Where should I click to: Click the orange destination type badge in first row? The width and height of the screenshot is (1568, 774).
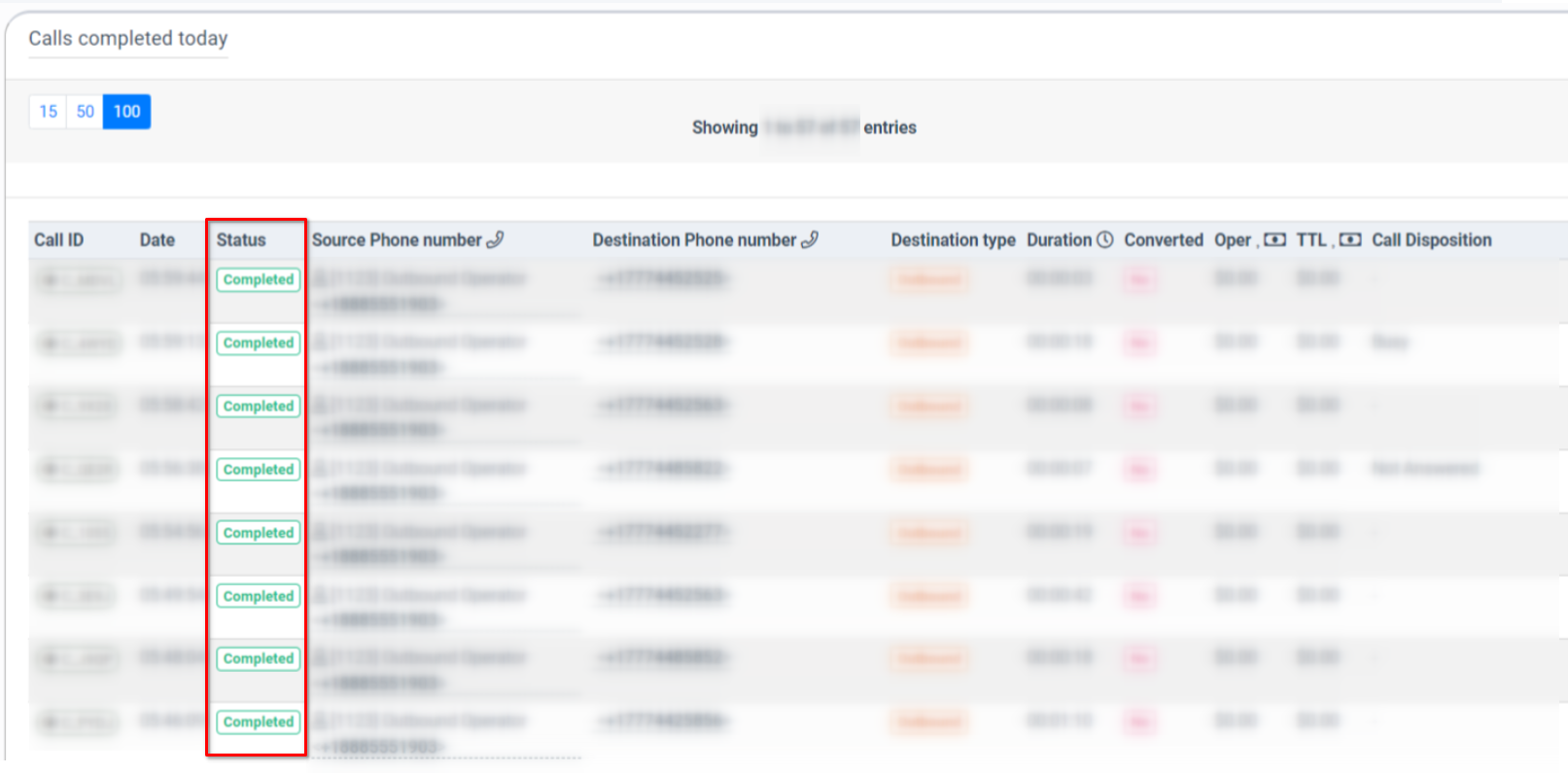coord(929,280)
